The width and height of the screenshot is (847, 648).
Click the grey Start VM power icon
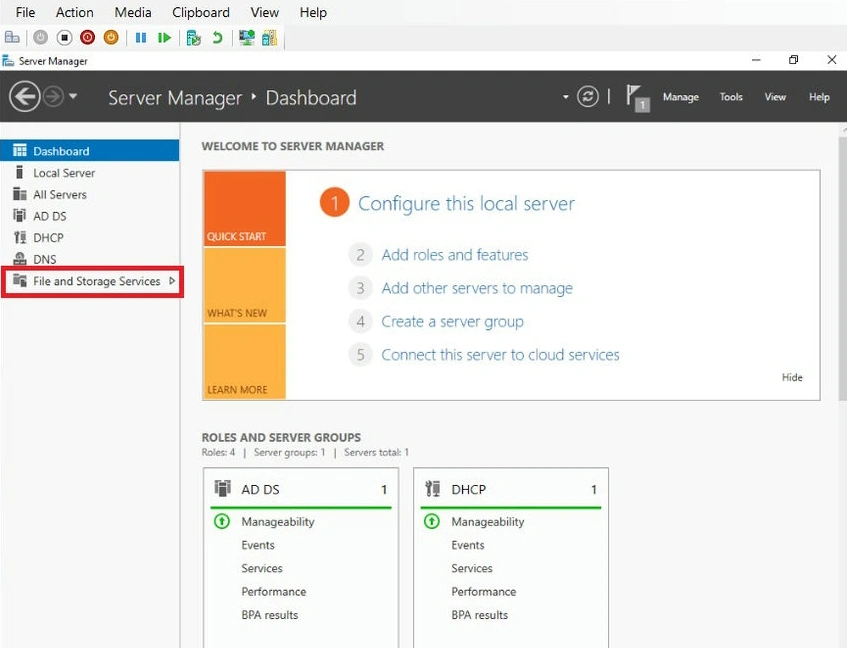[41, 37]
